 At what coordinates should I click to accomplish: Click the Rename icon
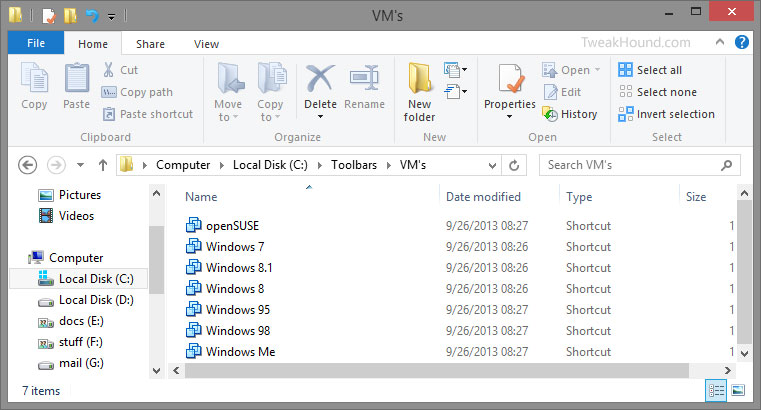pyautogui.click(x=364, y=78)
